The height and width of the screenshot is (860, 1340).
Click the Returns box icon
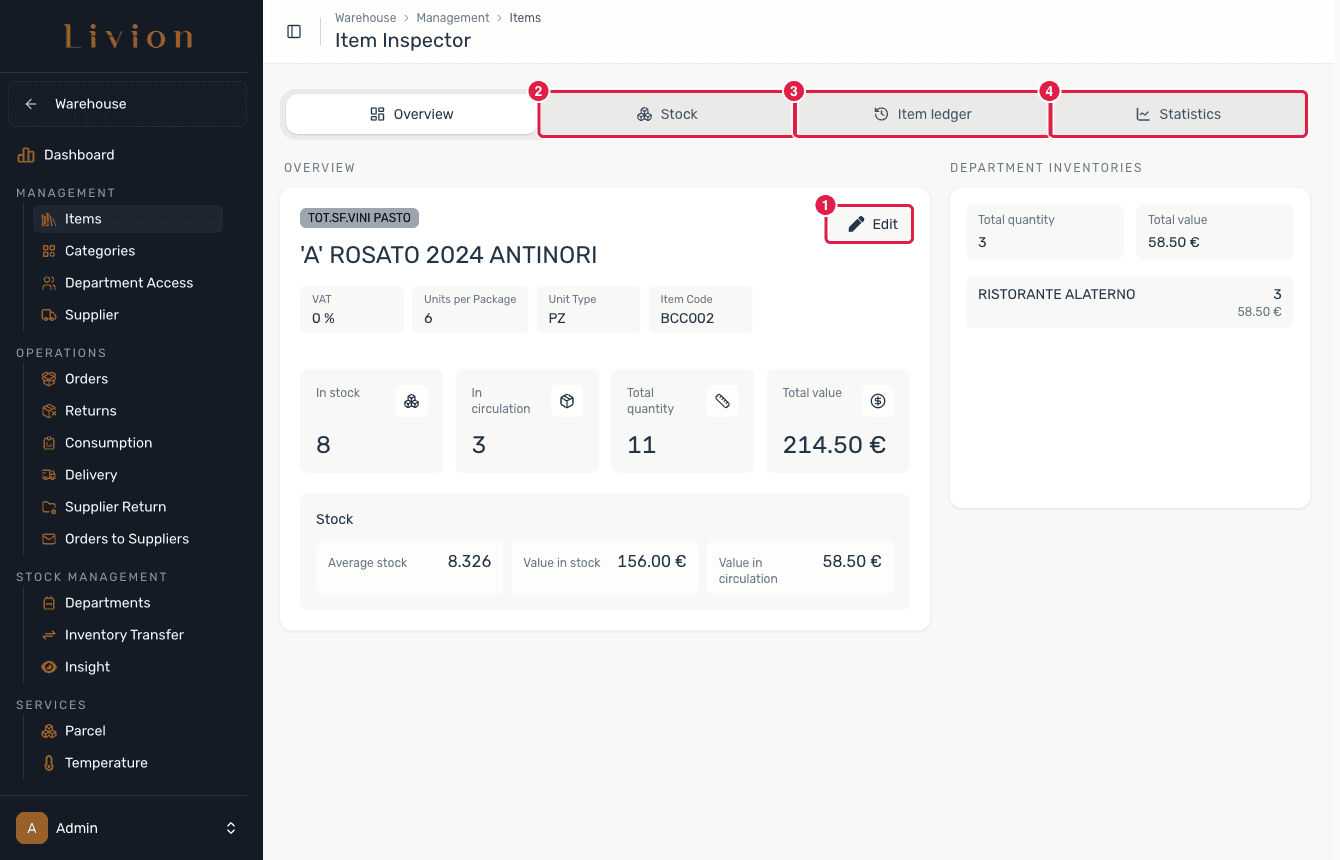click(49, 411)
